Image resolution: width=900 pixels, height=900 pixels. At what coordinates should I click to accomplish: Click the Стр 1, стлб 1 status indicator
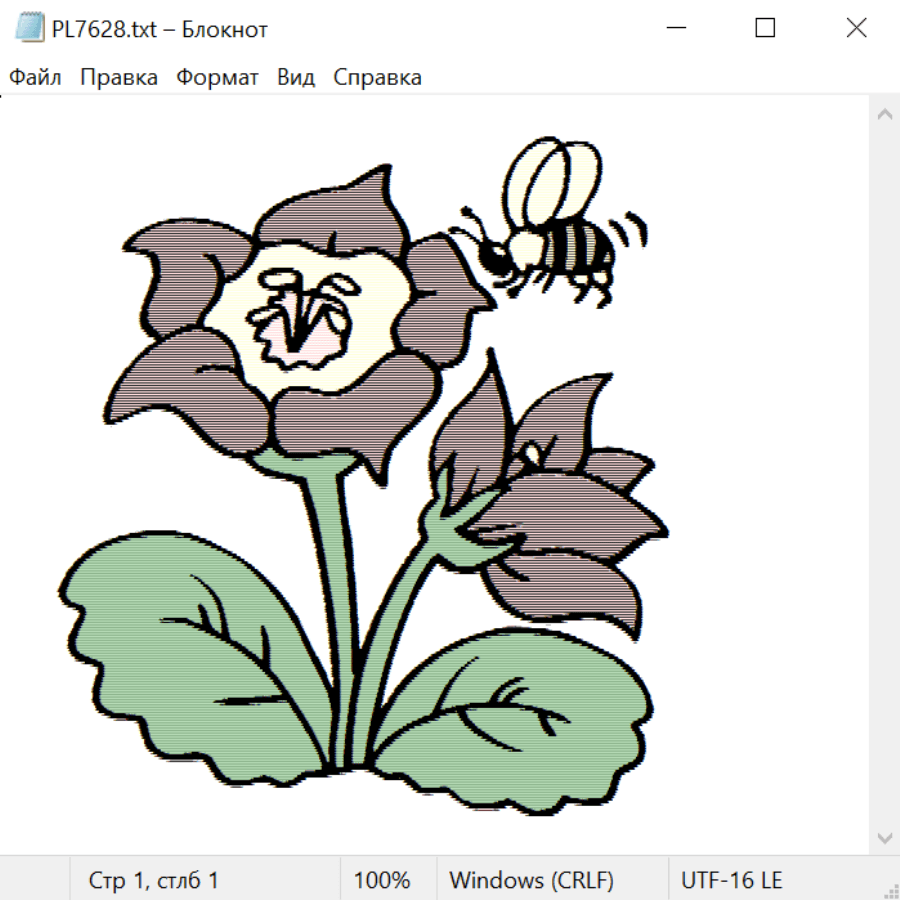[154, 881]
